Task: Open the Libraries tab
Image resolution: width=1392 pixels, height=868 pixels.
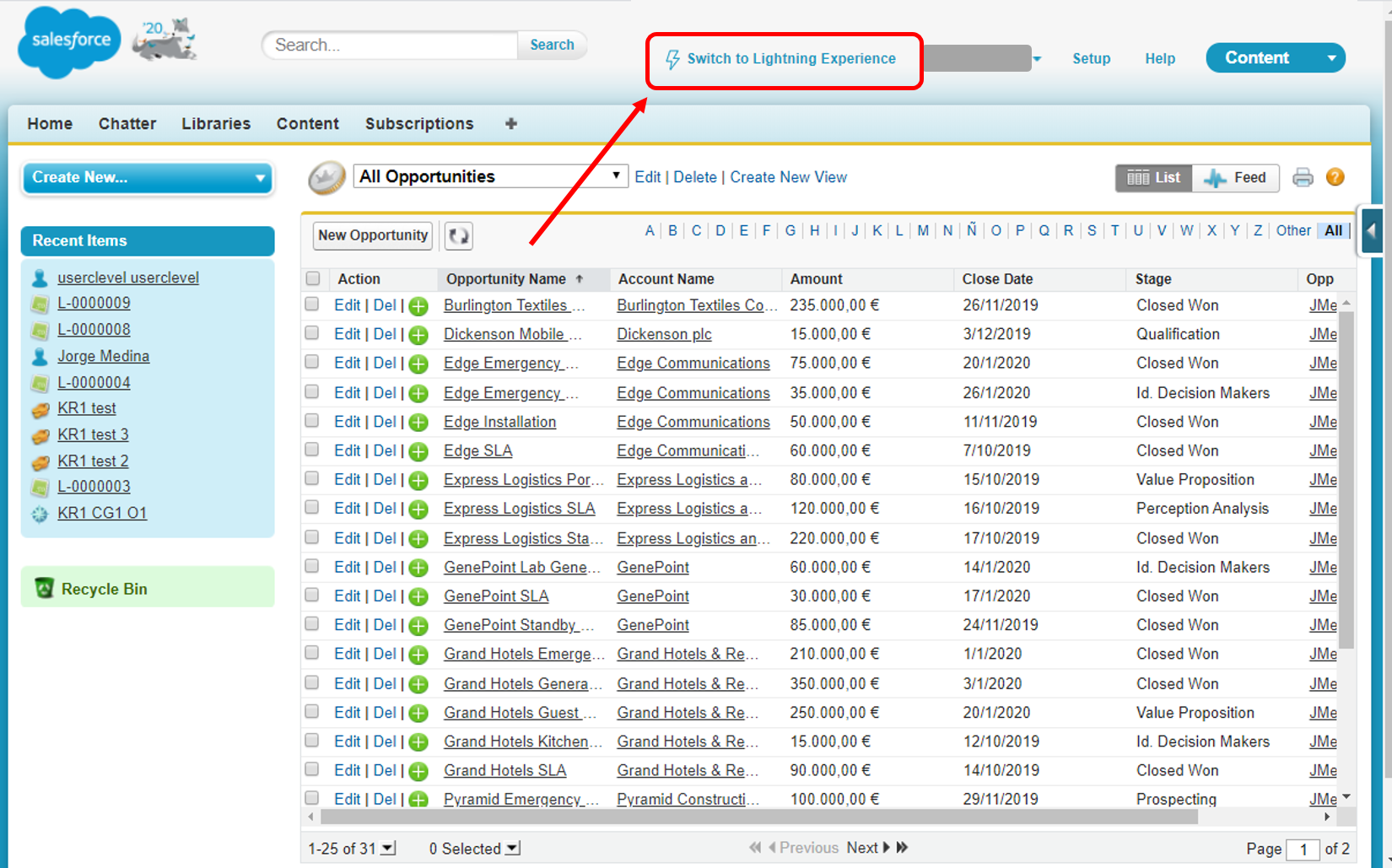Action: (216, 124)
